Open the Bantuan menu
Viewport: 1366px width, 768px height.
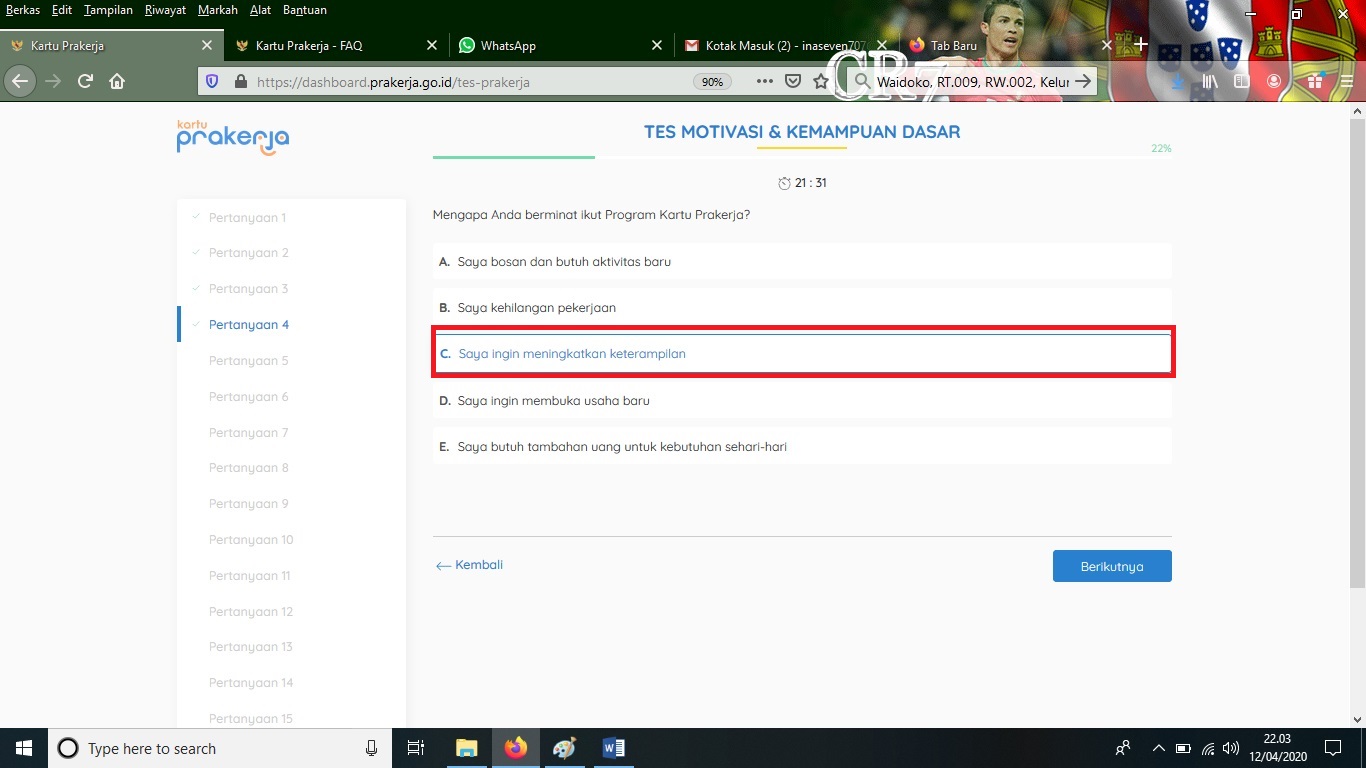coord(304,10)
